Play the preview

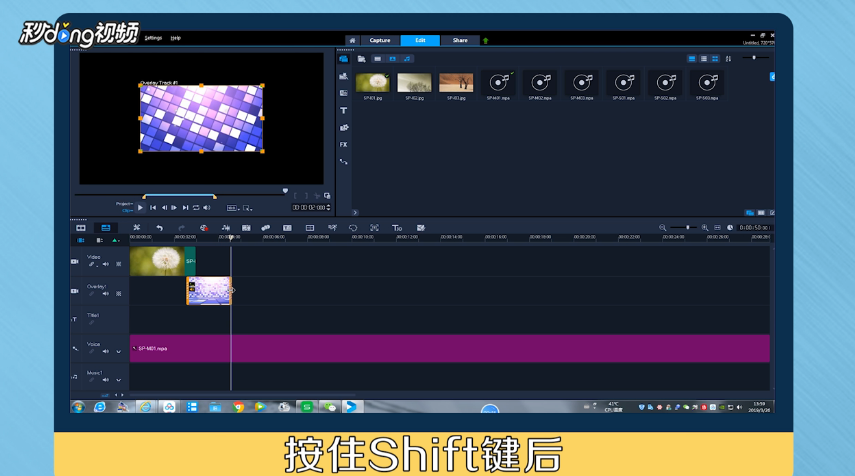(141, 208)
